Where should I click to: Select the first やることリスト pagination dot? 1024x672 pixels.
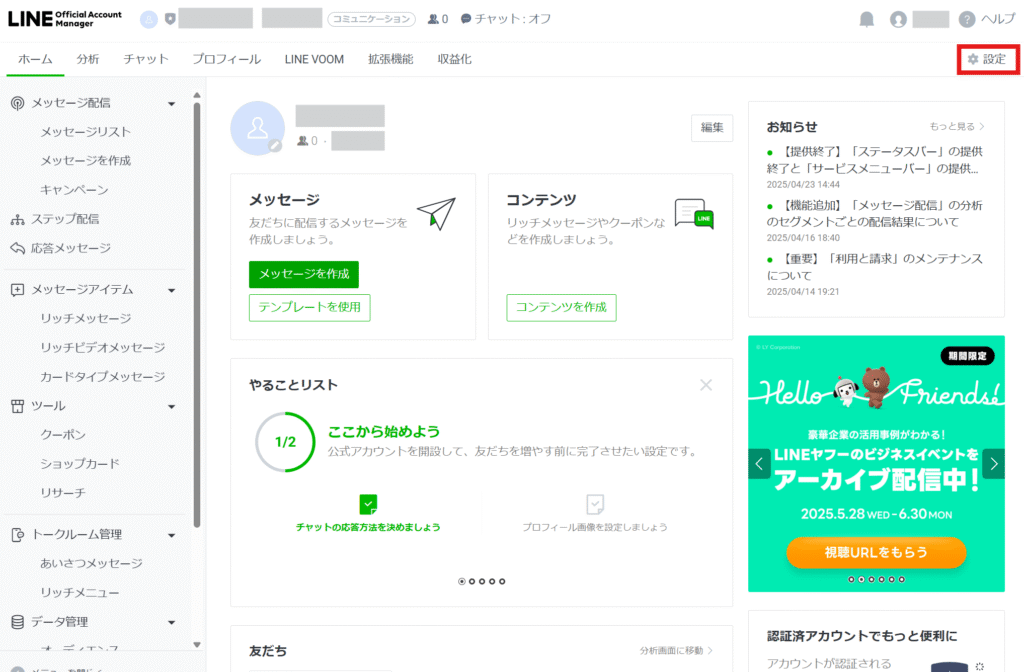click(x=462, y=581)
